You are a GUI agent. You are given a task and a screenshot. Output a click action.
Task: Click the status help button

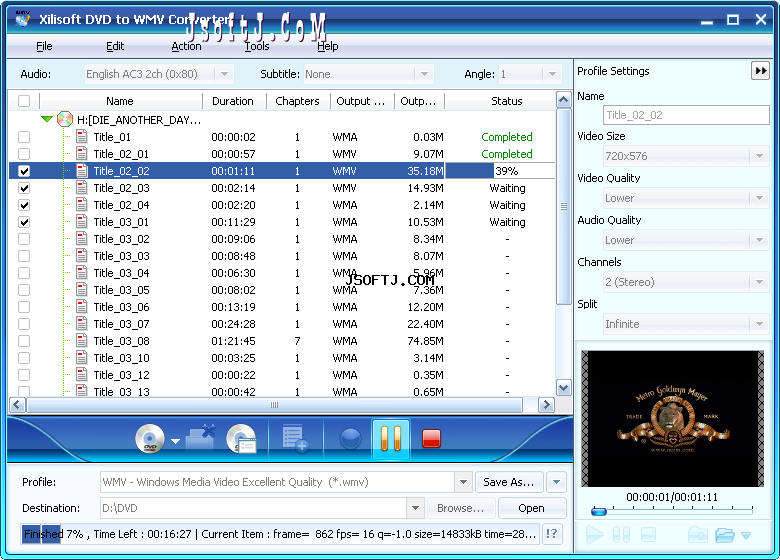click(552, 534)
